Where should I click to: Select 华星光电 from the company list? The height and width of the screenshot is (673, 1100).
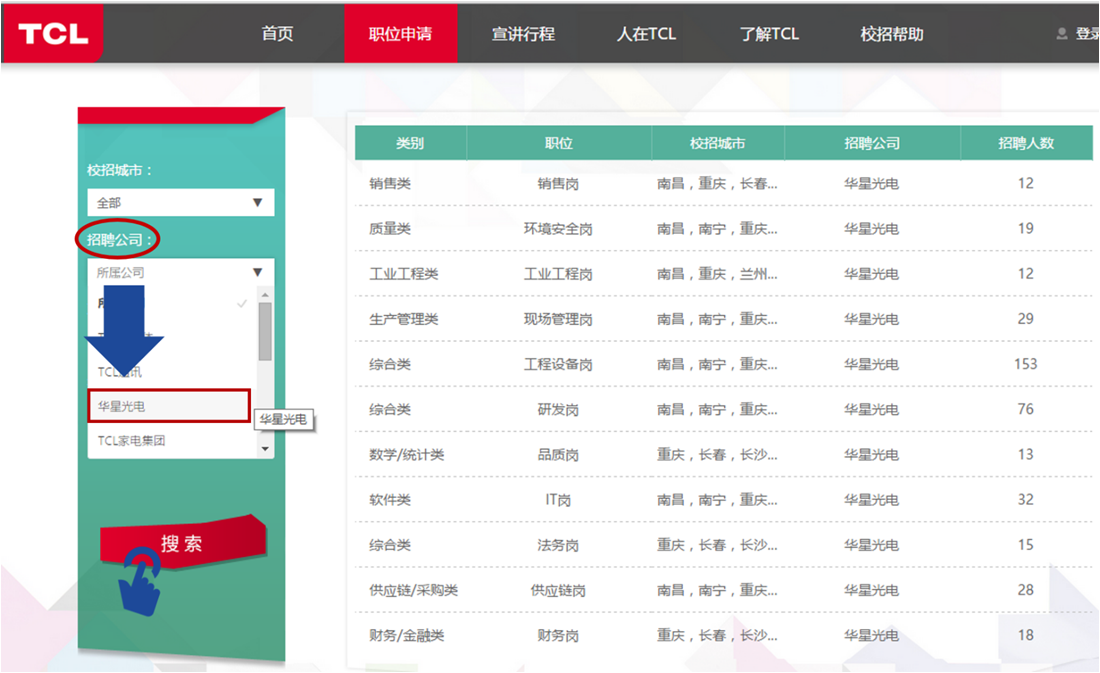pos(168,406)
